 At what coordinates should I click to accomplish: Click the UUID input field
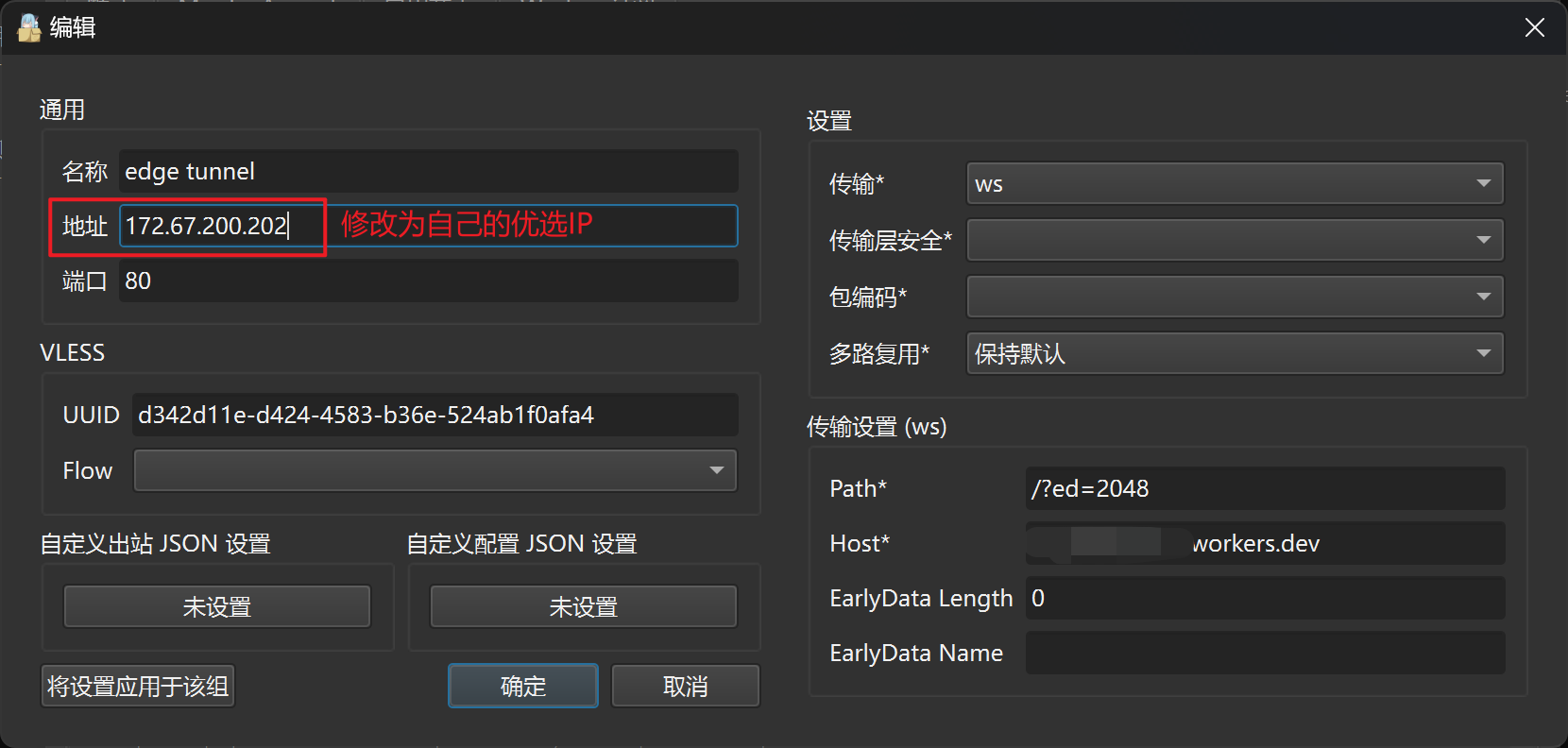[x=435, y=415]
